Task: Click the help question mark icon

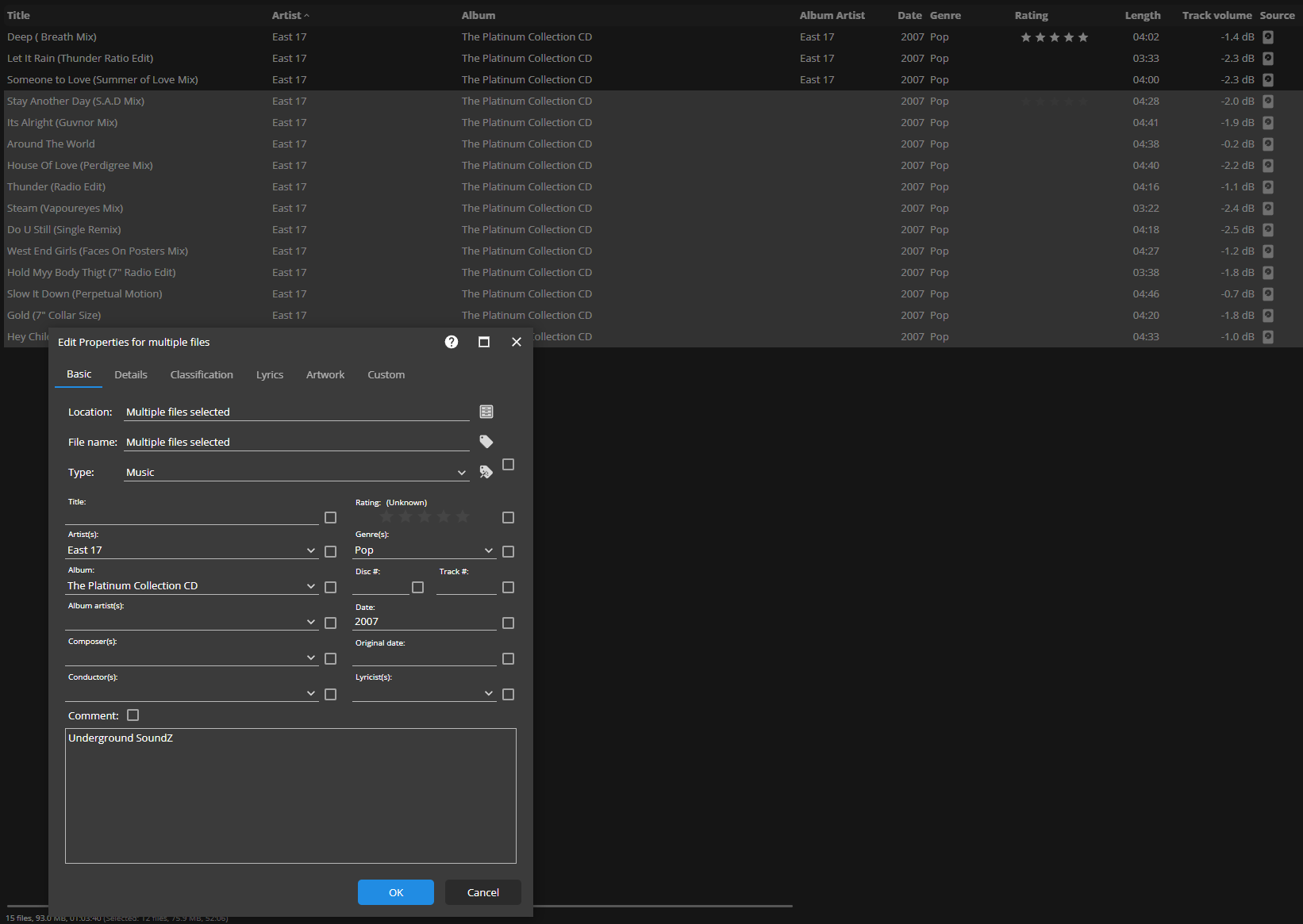Action: (x=452, y=342)
